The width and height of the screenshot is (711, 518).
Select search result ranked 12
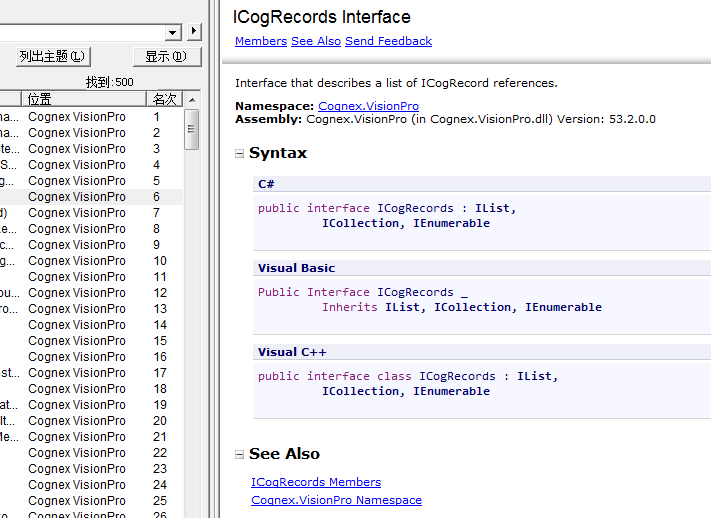click(92, 293)
